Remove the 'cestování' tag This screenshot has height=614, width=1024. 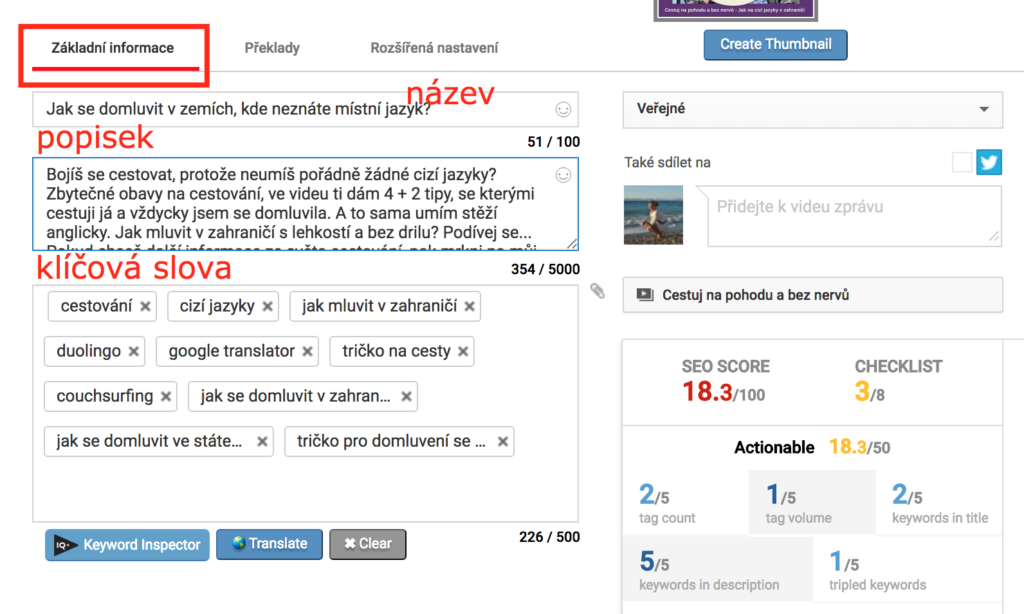(x=145, y=307)
